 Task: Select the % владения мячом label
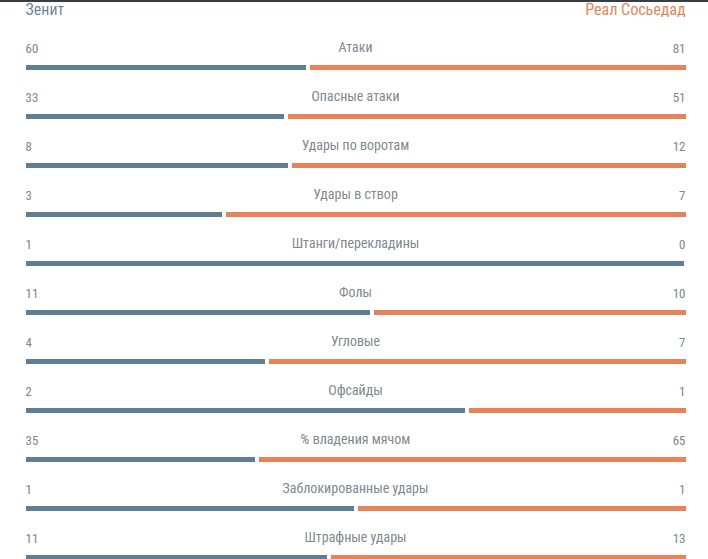355,440
